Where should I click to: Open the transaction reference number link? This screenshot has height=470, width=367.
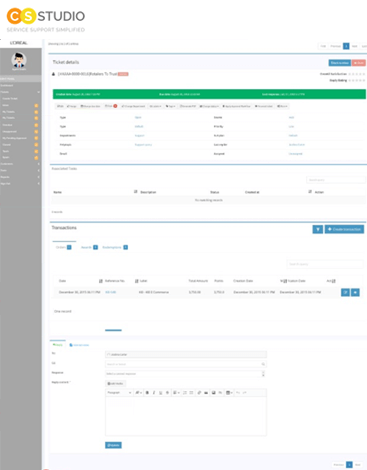tap(110, 292)
